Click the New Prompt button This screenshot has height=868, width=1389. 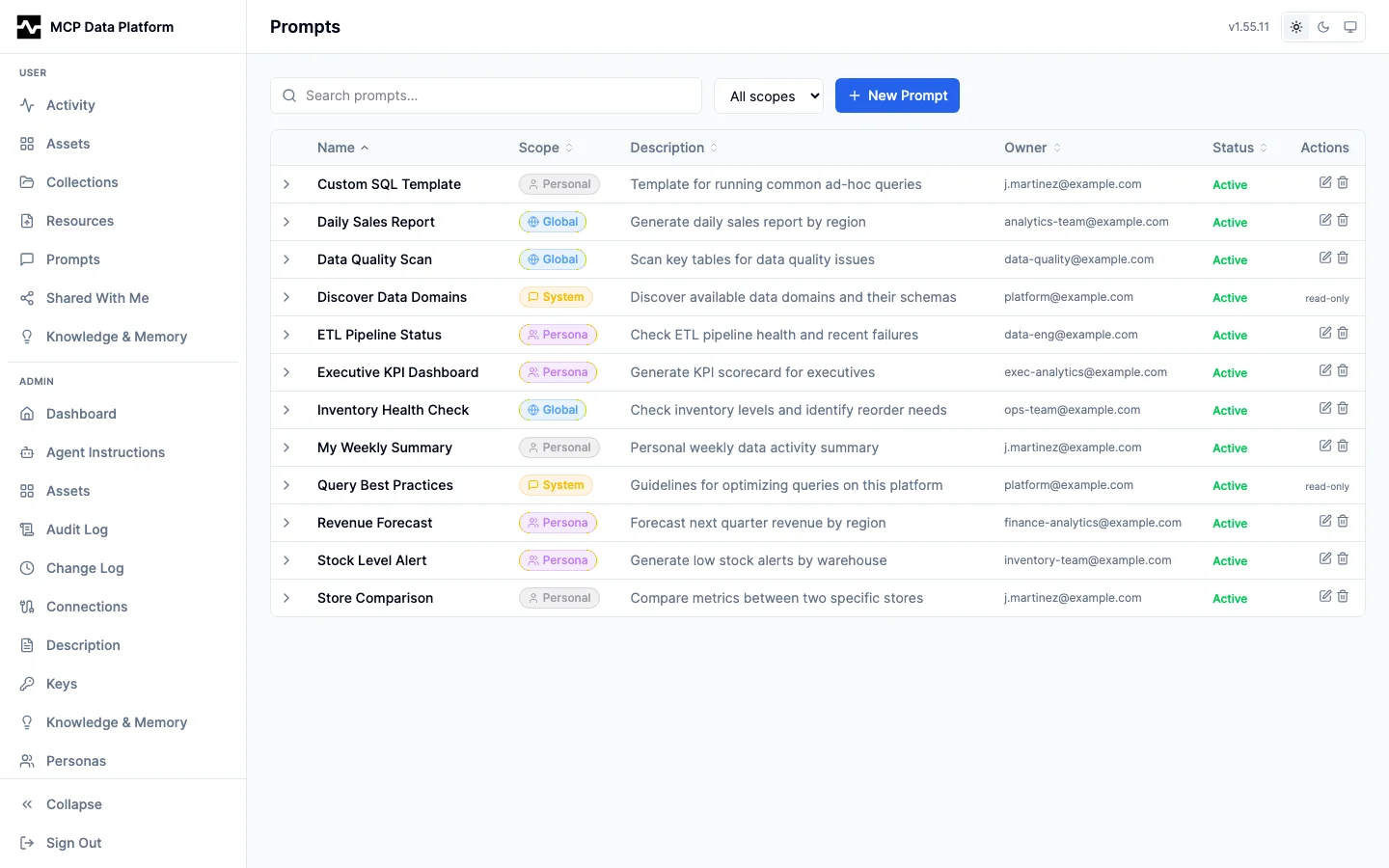point(897,95)
